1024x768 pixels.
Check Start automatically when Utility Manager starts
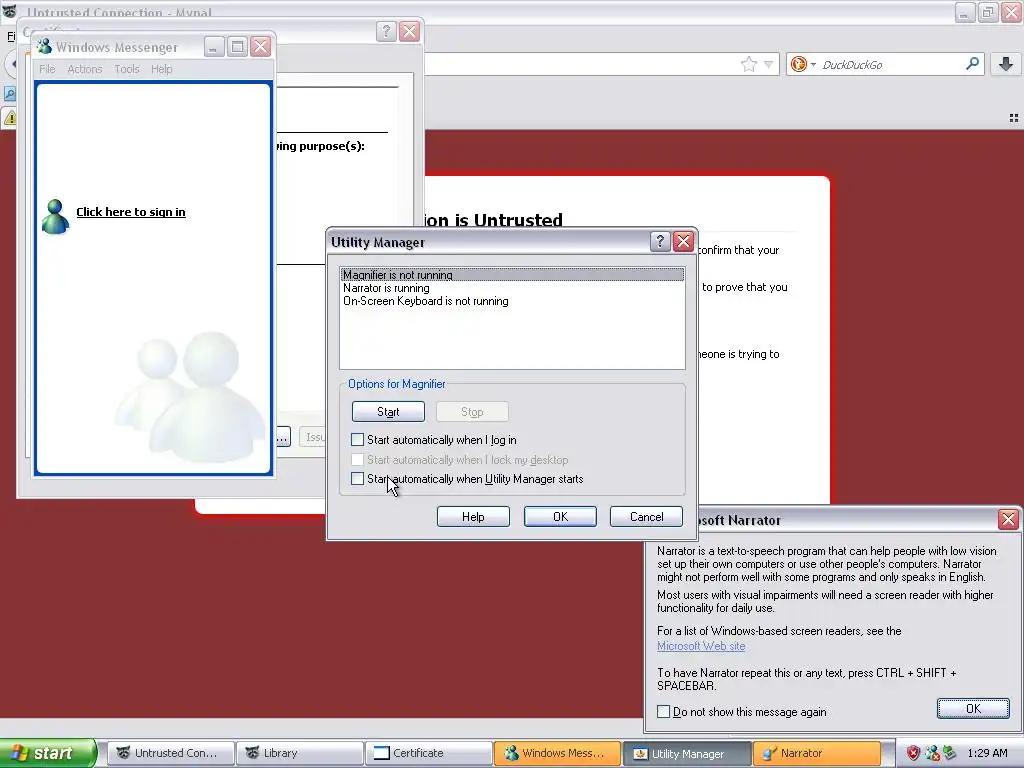[x=357, y=479]
